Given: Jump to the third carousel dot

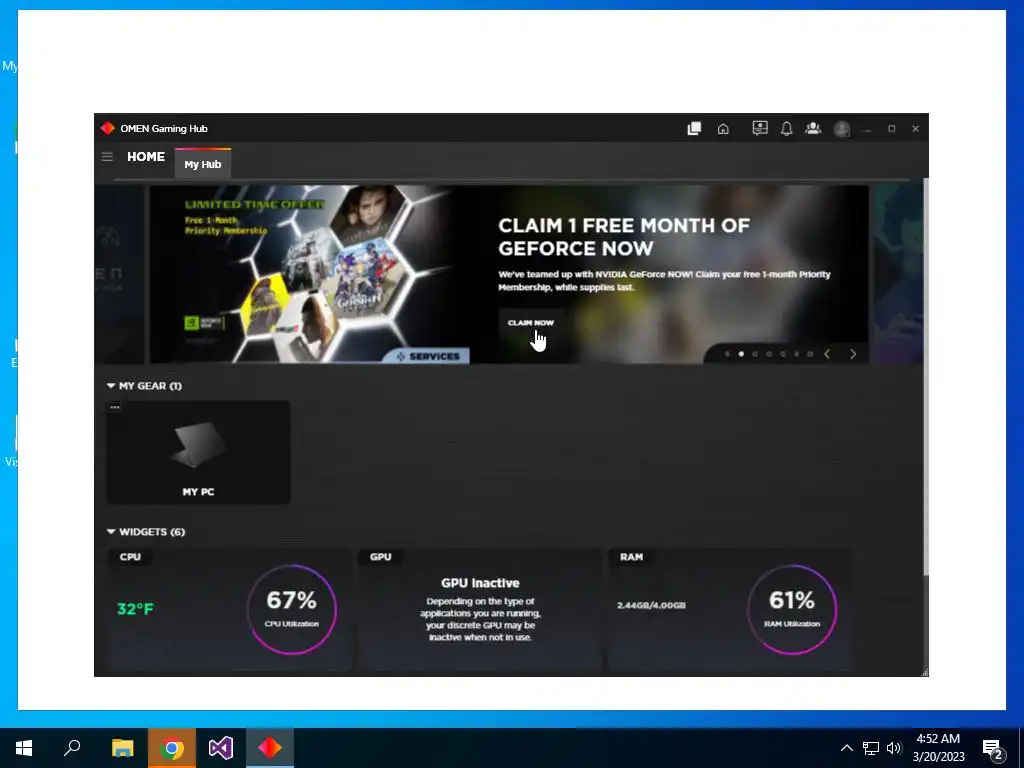Looking at the screenshot, I should (x=755, y=354).
